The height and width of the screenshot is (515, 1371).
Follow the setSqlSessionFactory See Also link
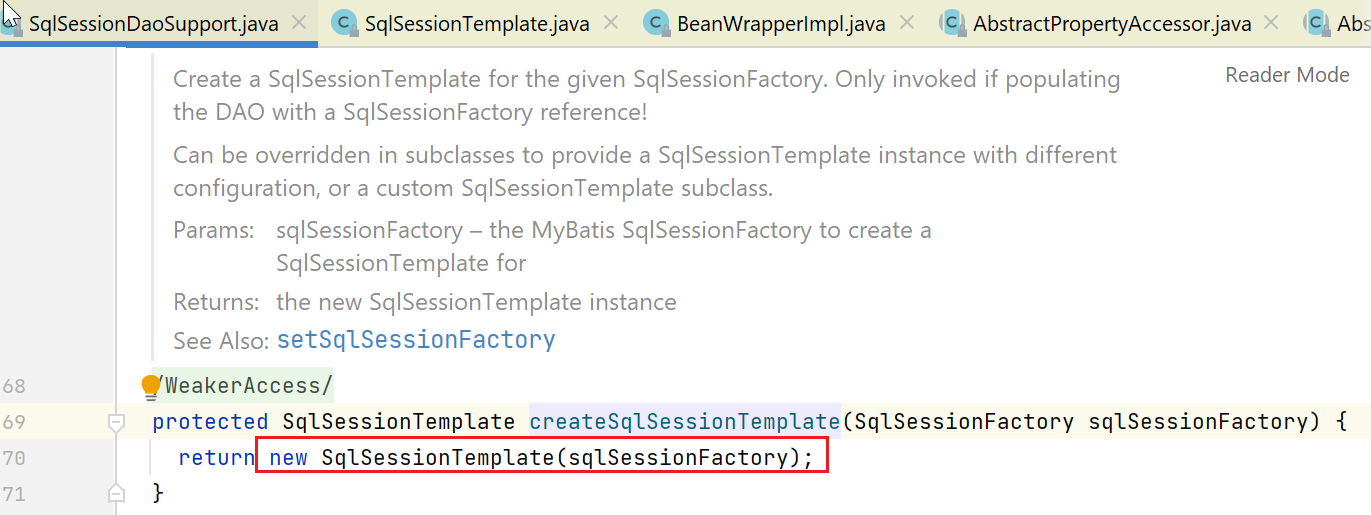coord(416,340)
